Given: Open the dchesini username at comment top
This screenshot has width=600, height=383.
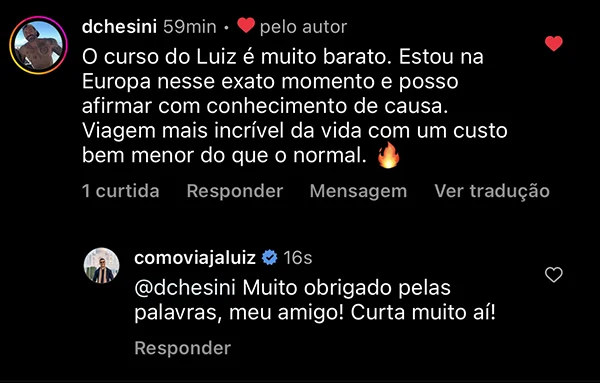Looking at the screenshot, I should point(119,27).
